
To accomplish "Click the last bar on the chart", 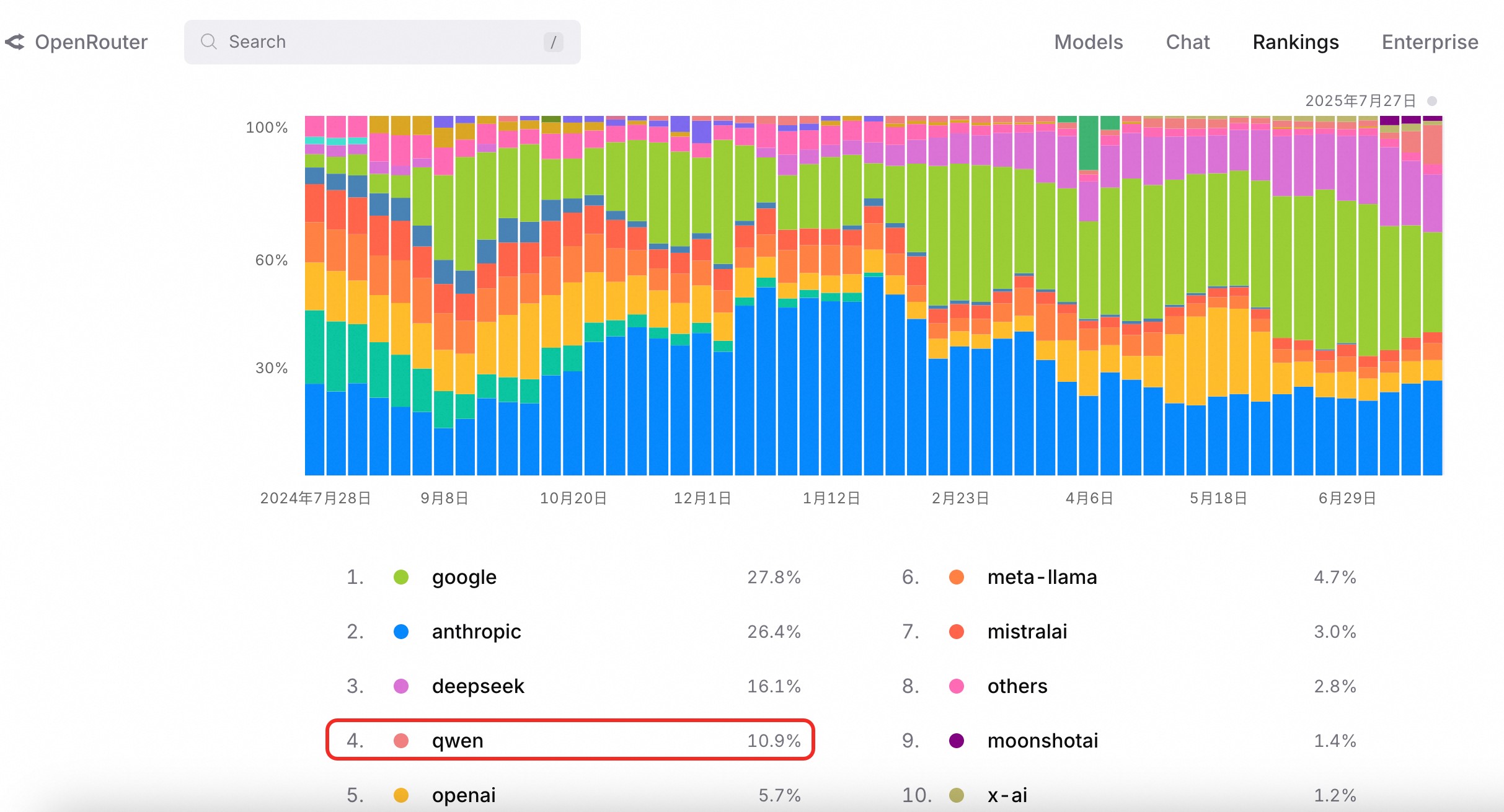I will (1432, 296).
